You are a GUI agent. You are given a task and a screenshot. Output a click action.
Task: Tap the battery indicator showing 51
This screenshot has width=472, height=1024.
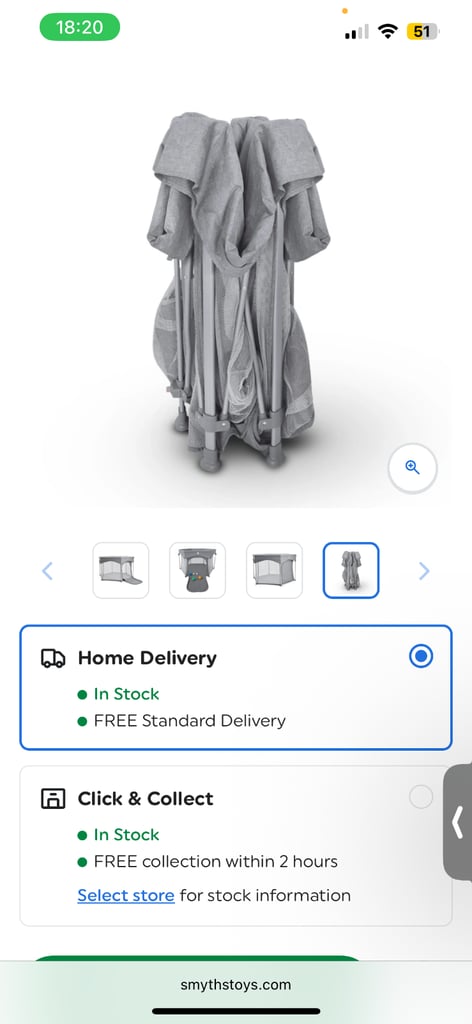pyautogui.click(x=423, y=31)
